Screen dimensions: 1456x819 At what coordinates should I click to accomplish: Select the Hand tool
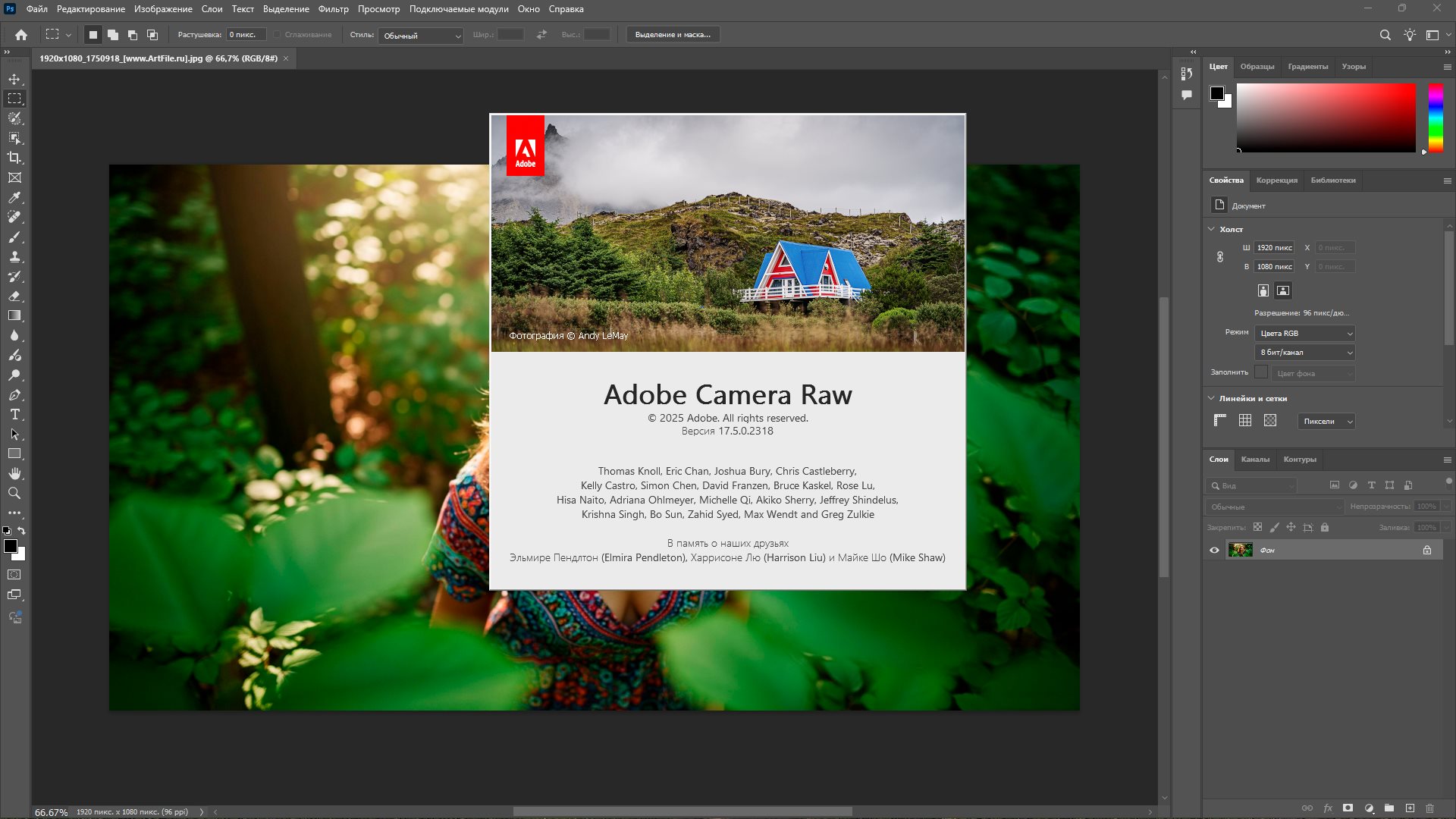tap(14, 473)
